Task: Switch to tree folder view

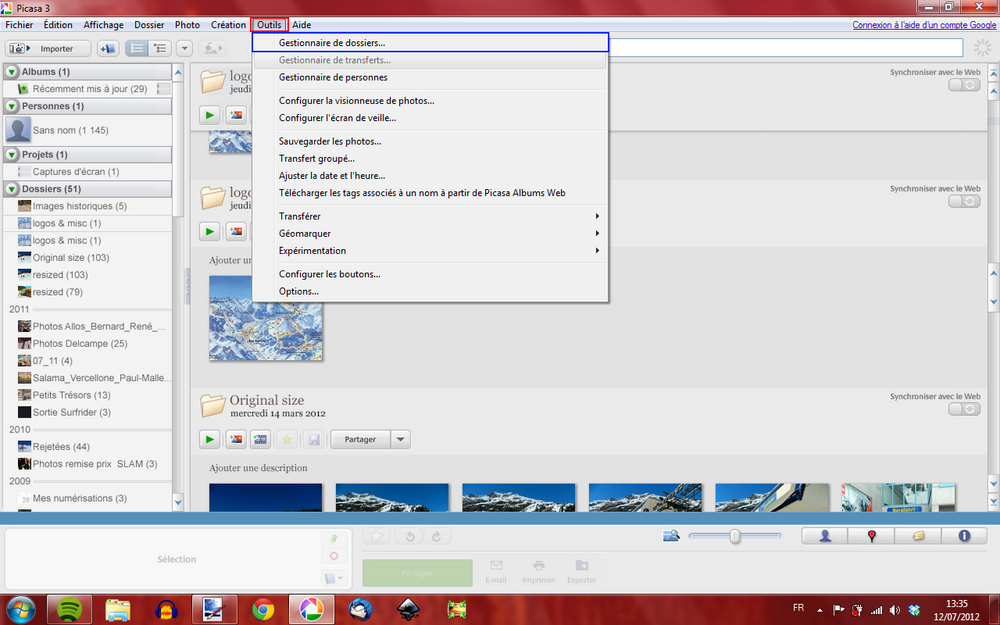Action: tap(159, 48)
